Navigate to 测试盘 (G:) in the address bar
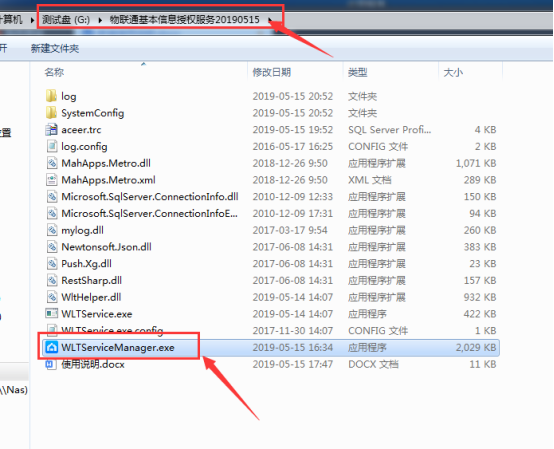 [66, 20]
